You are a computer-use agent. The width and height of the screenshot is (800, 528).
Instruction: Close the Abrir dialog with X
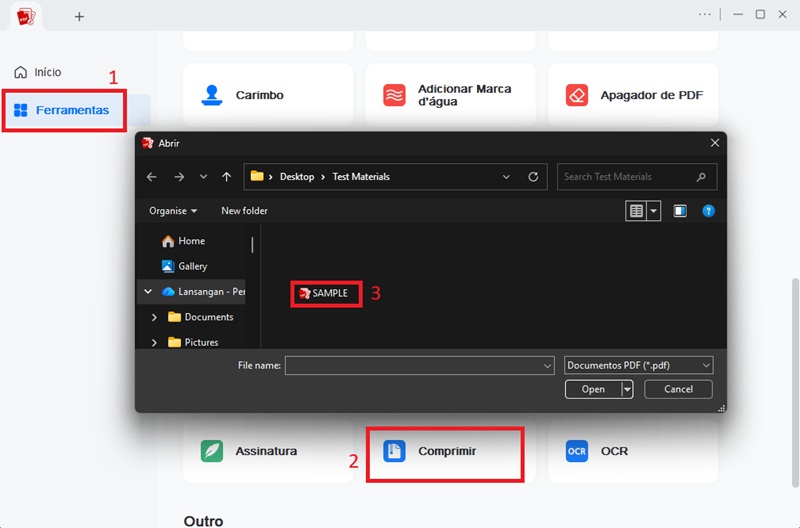click(x=715, y=143)
